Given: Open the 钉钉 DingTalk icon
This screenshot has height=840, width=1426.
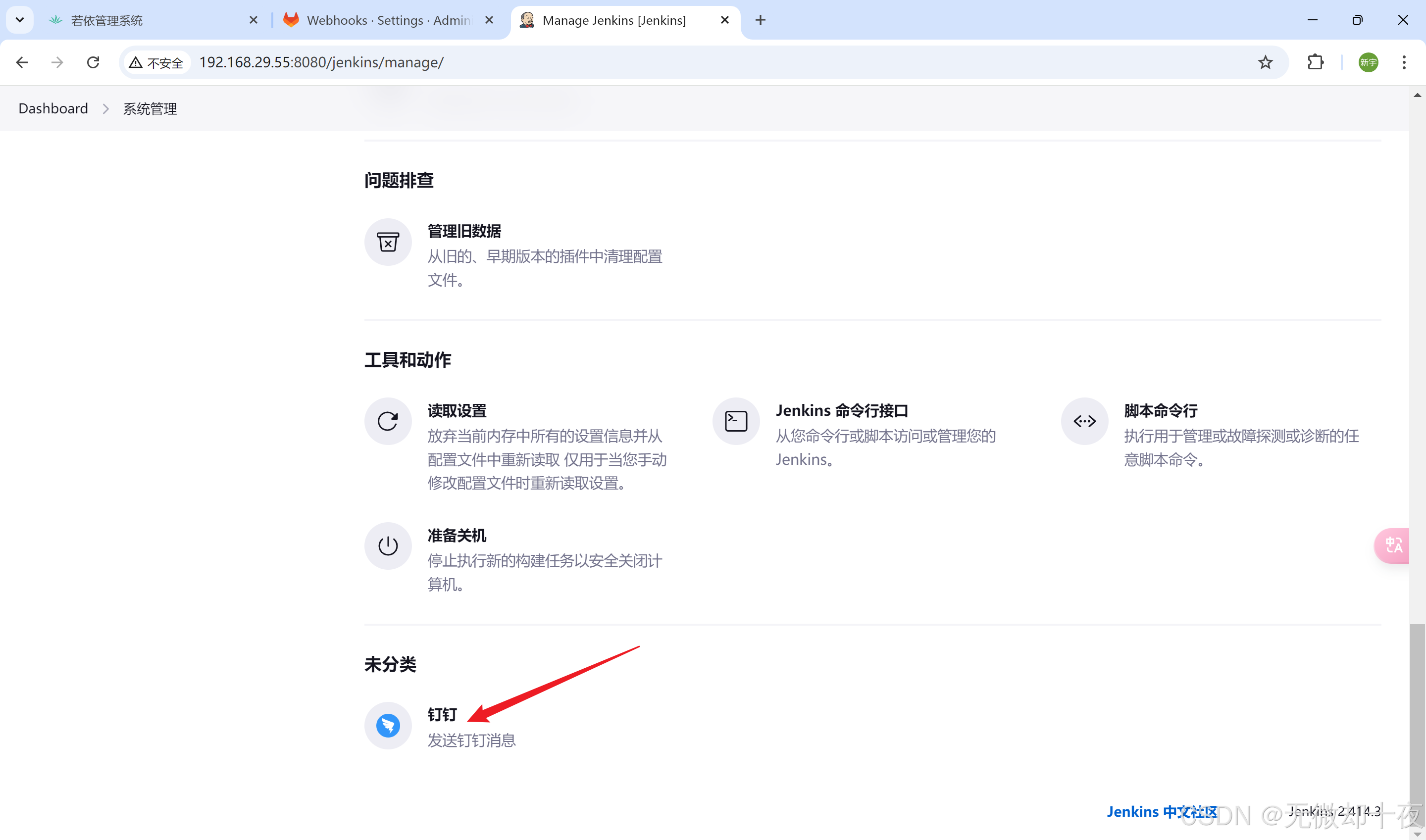Looking at the screenshot, I should point(388,725).
